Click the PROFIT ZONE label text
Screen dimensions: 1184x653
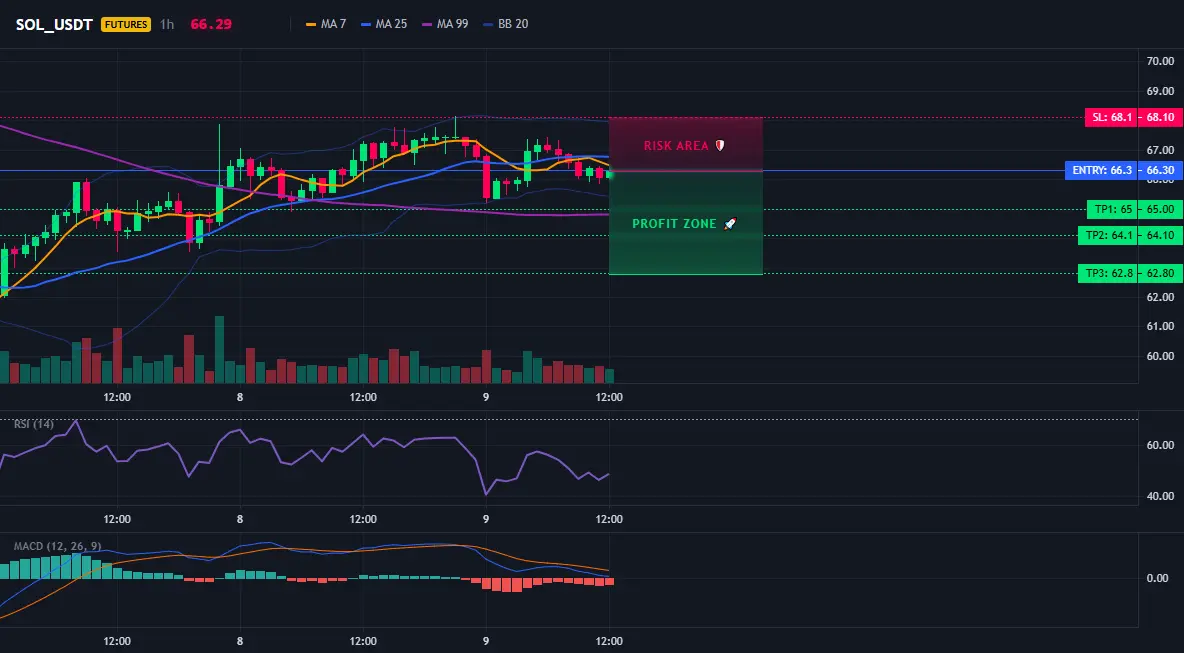click(674, 223)
